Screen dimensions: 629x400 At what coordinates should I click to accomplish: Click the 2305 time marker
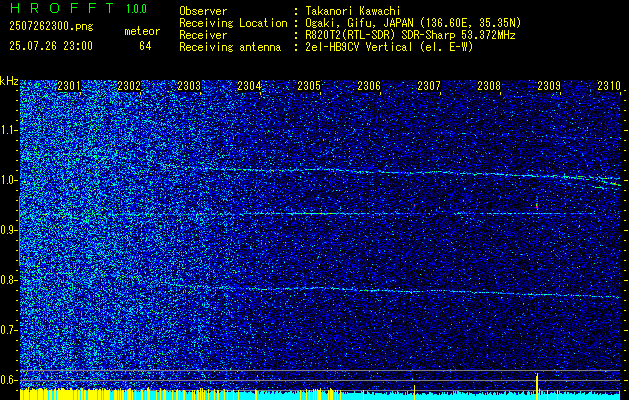(x=309, y=86)
